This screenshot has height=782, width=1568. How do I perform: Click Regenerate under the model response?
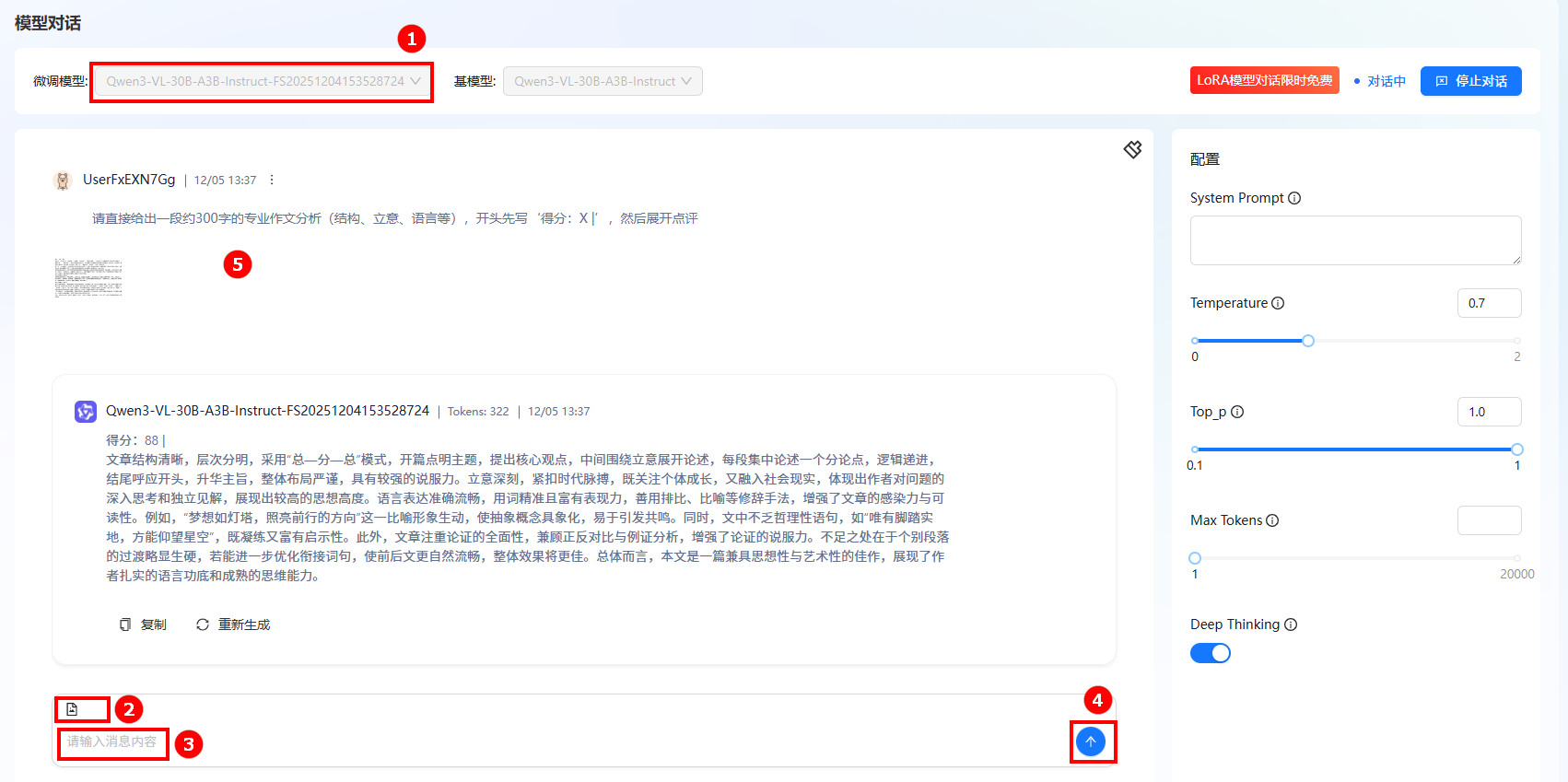tap(233, 624)
